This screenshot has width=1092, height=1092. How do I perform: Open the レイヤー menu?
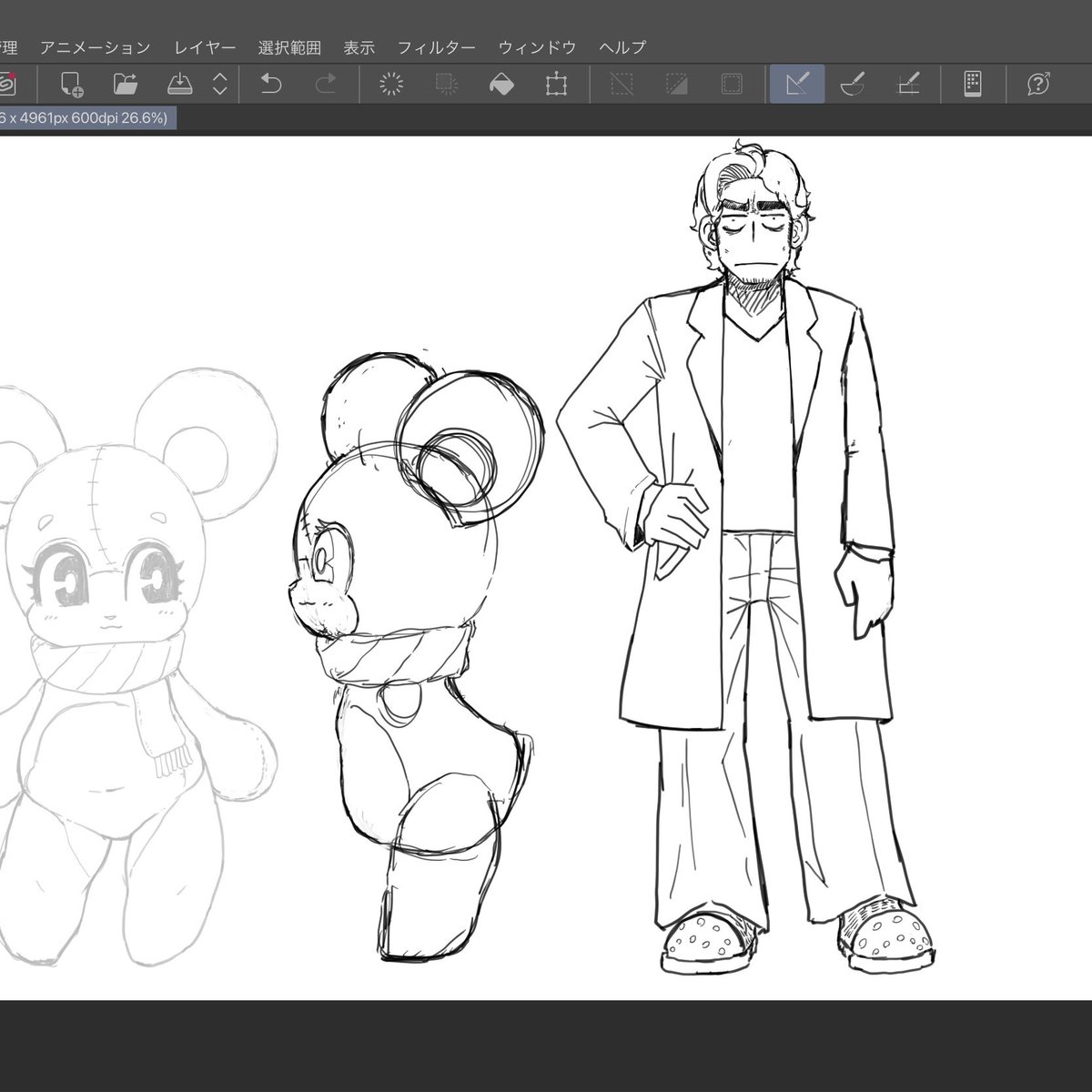click(x=205, y=47)
